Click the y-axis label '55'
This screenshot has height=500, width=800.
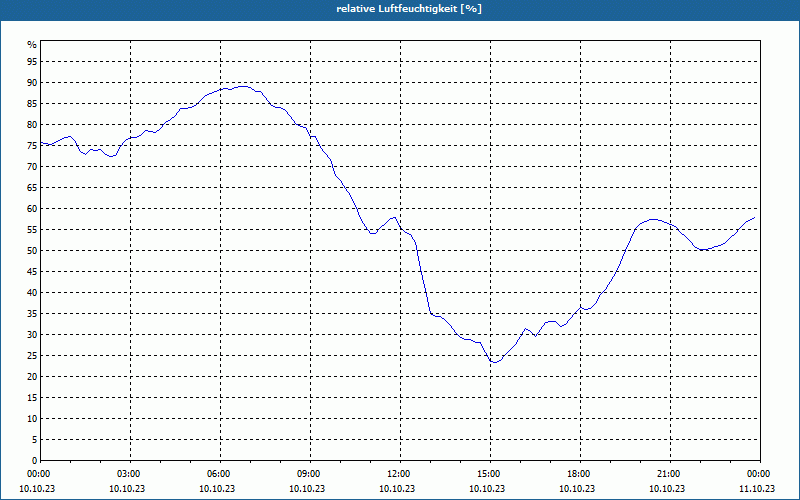[32, 230]
